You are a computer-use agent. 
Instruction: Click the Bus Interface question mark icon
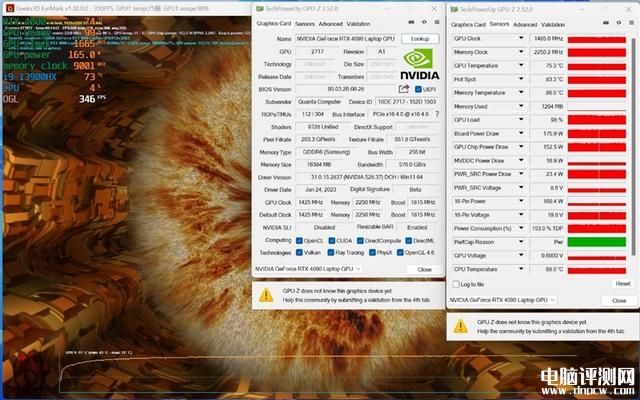click(437, 114)
